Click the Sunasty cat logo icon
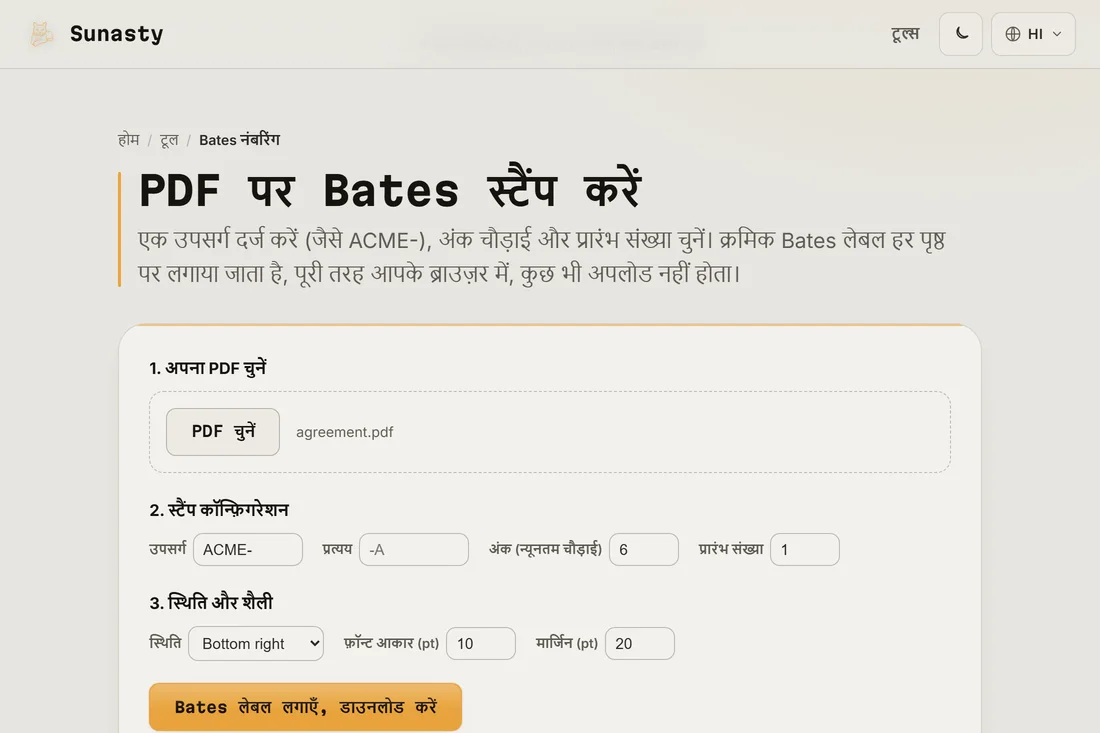The image size is (1100, 733). pos(41,34)
